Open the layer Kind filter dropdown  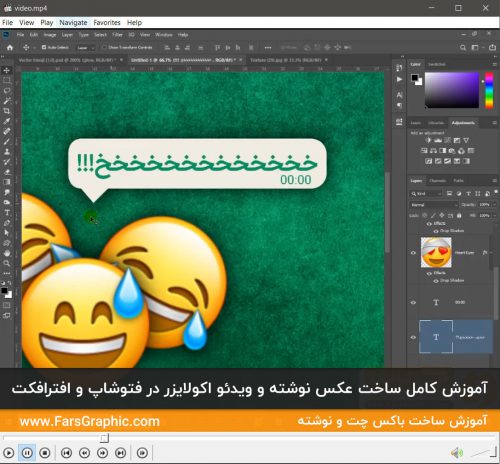coord(426,194)
